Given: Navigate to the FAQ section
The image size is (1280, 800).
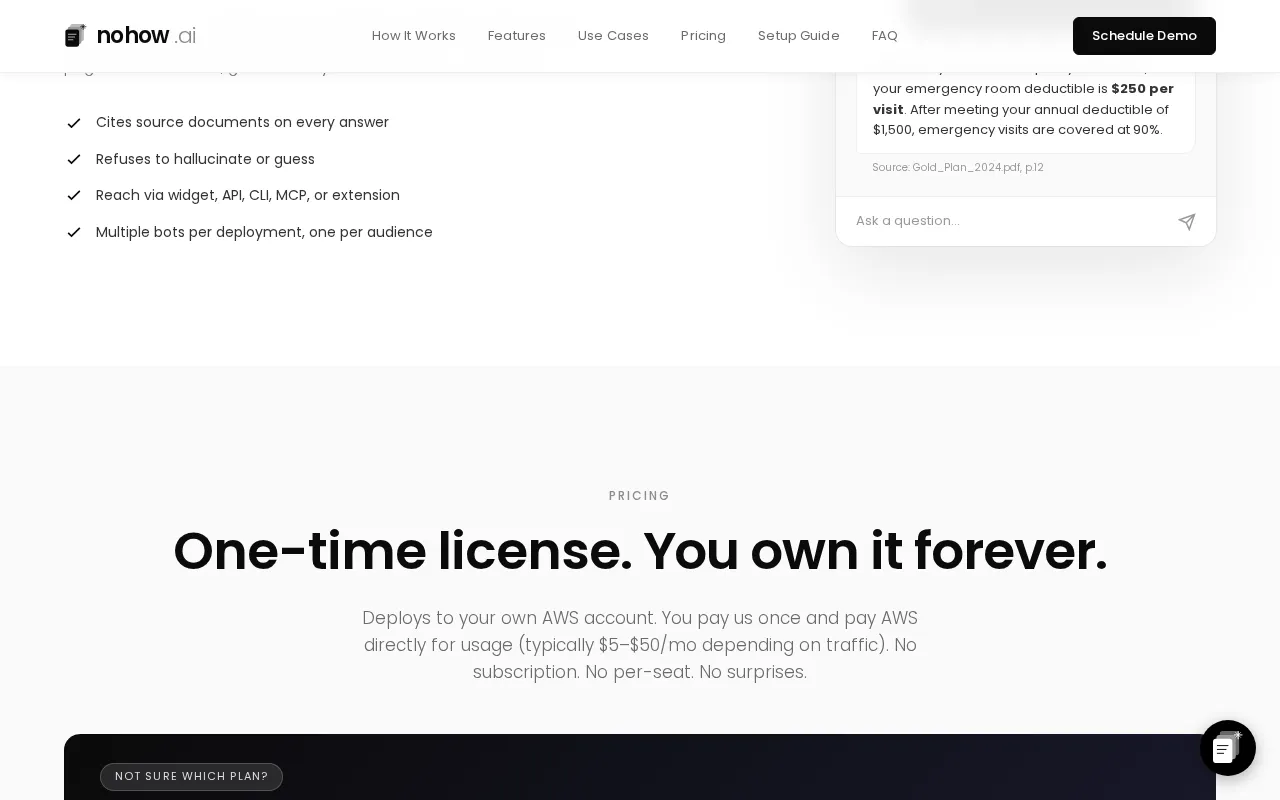Looking at the screenshot, I should tap(885, 36).
